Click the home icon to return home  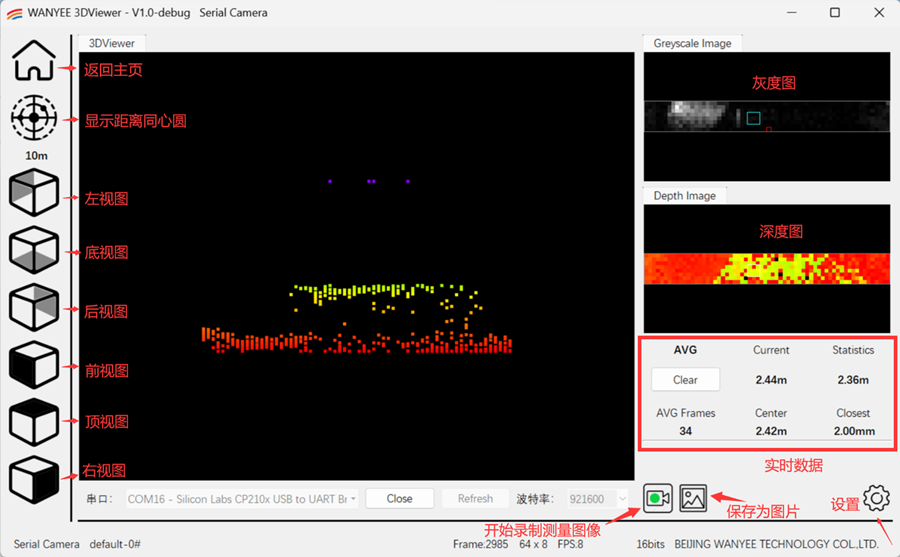pos(34,61)
